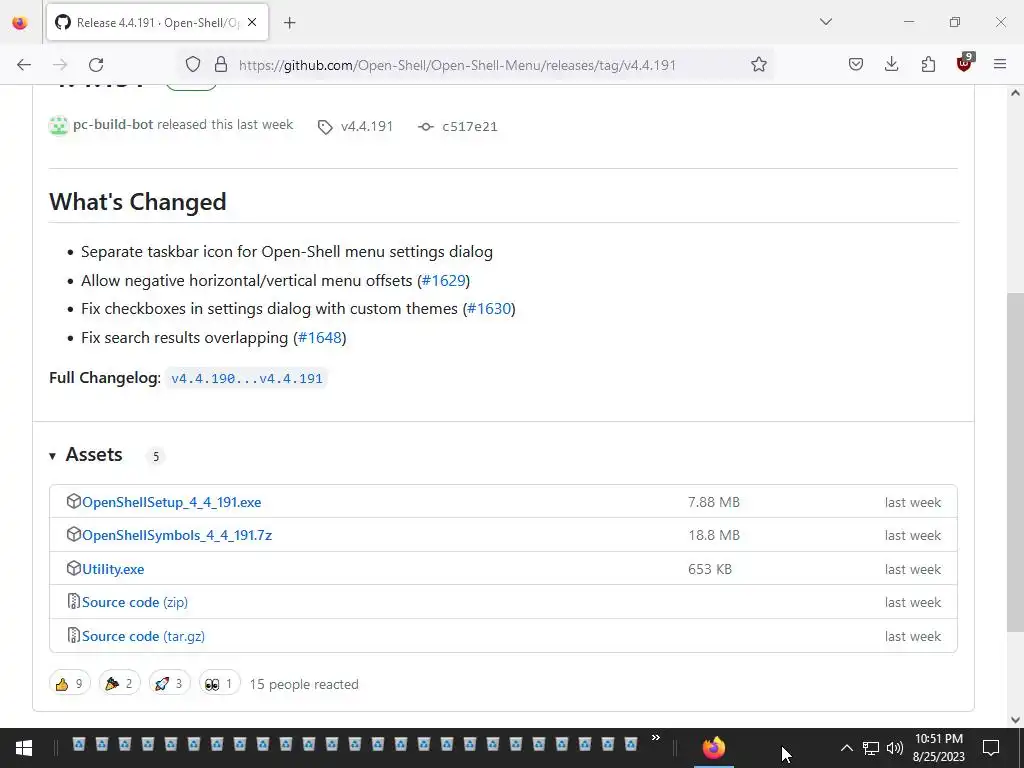Open issue #1629 link

443,281
